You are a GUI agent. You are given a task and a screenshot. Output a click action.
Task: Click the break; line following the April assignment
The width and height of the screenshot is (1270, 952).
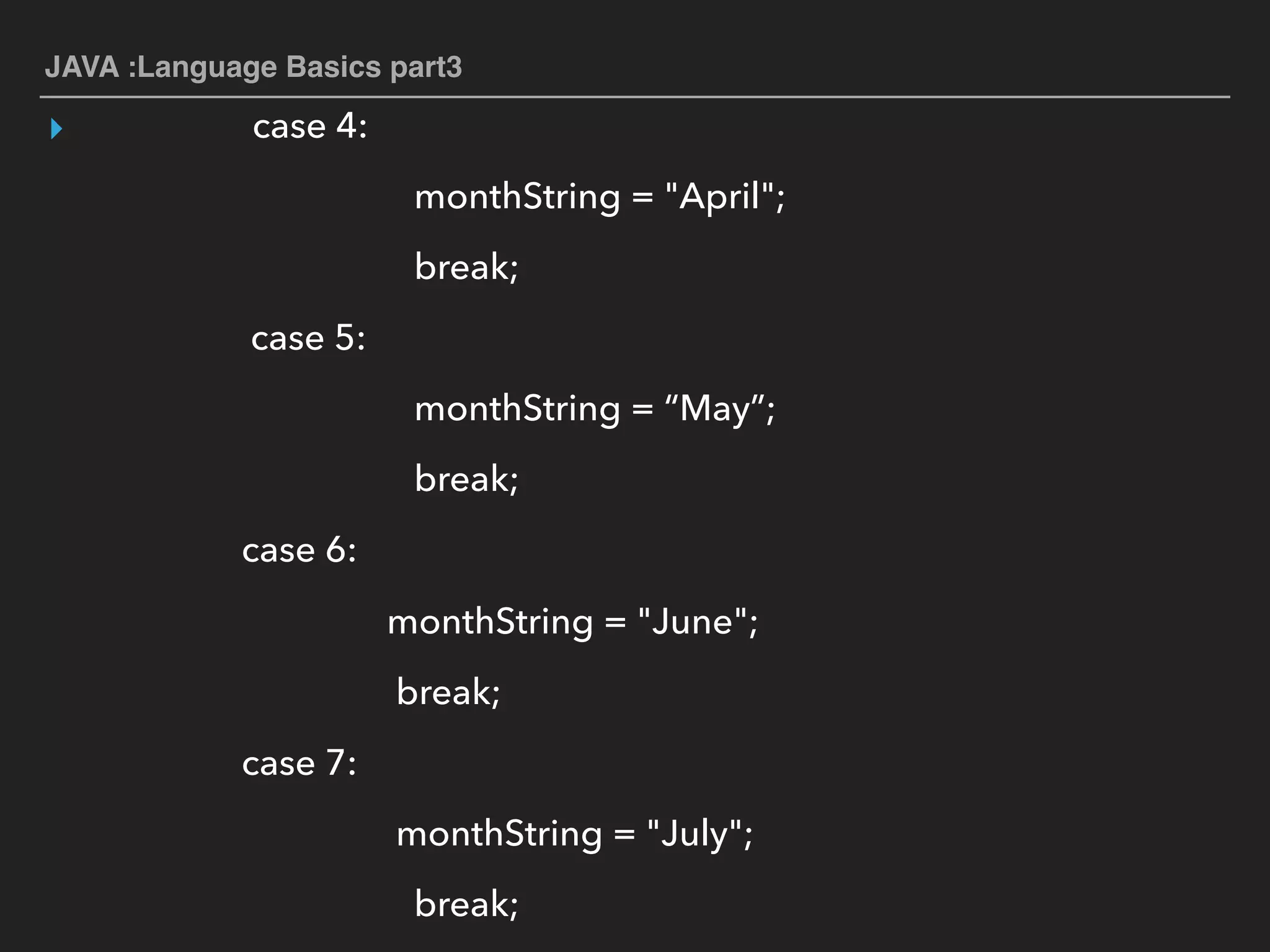466,267
